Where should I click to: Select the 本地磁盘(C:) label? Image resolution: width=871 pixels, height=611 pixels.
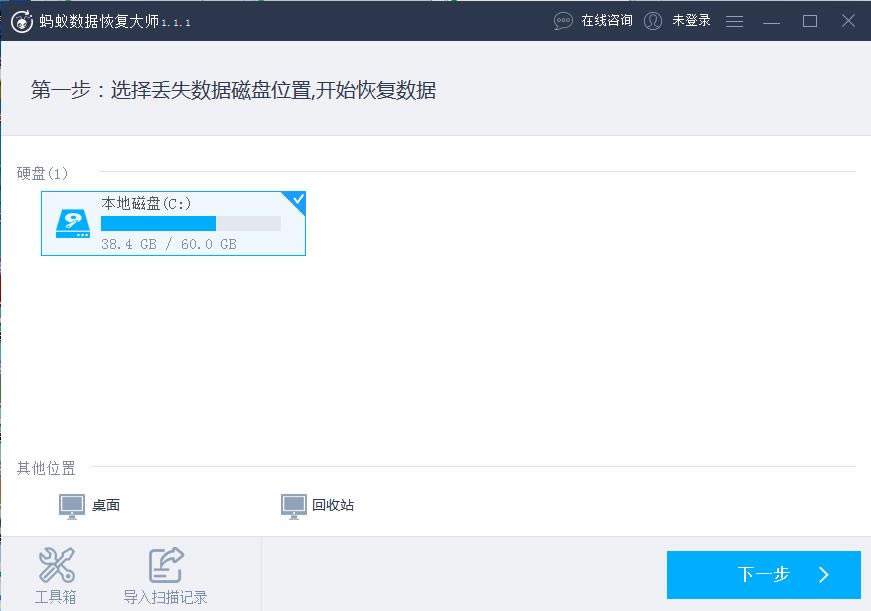(x=146, y=203)
